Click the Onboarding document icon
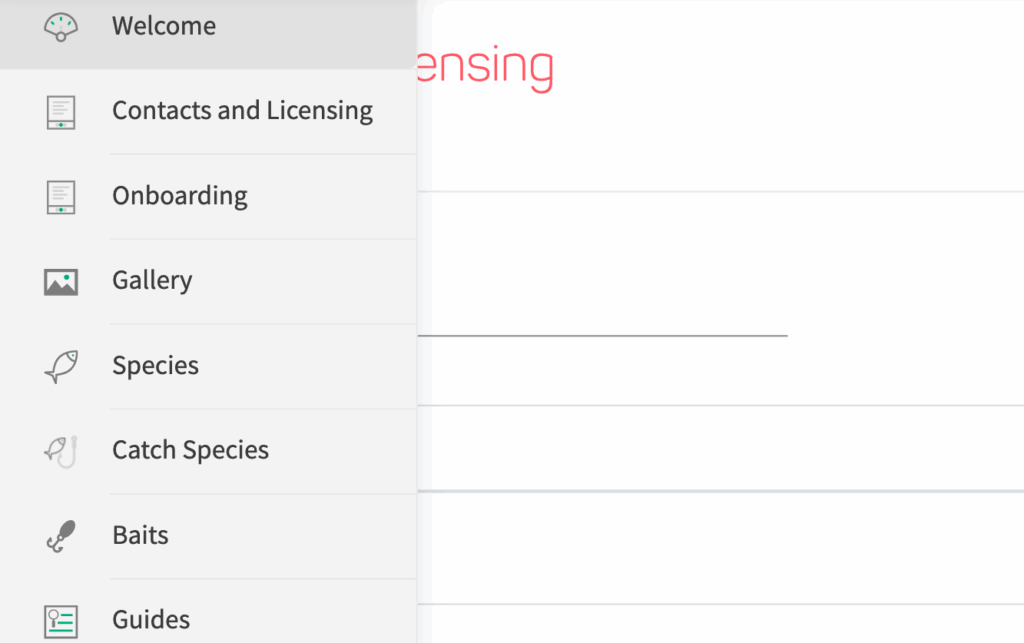 (x=61, y=196)
